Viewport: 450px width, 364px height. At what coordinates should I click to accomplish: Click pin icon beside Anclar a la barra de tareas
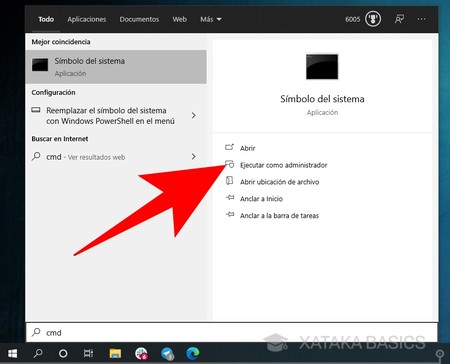coord(230,214)
